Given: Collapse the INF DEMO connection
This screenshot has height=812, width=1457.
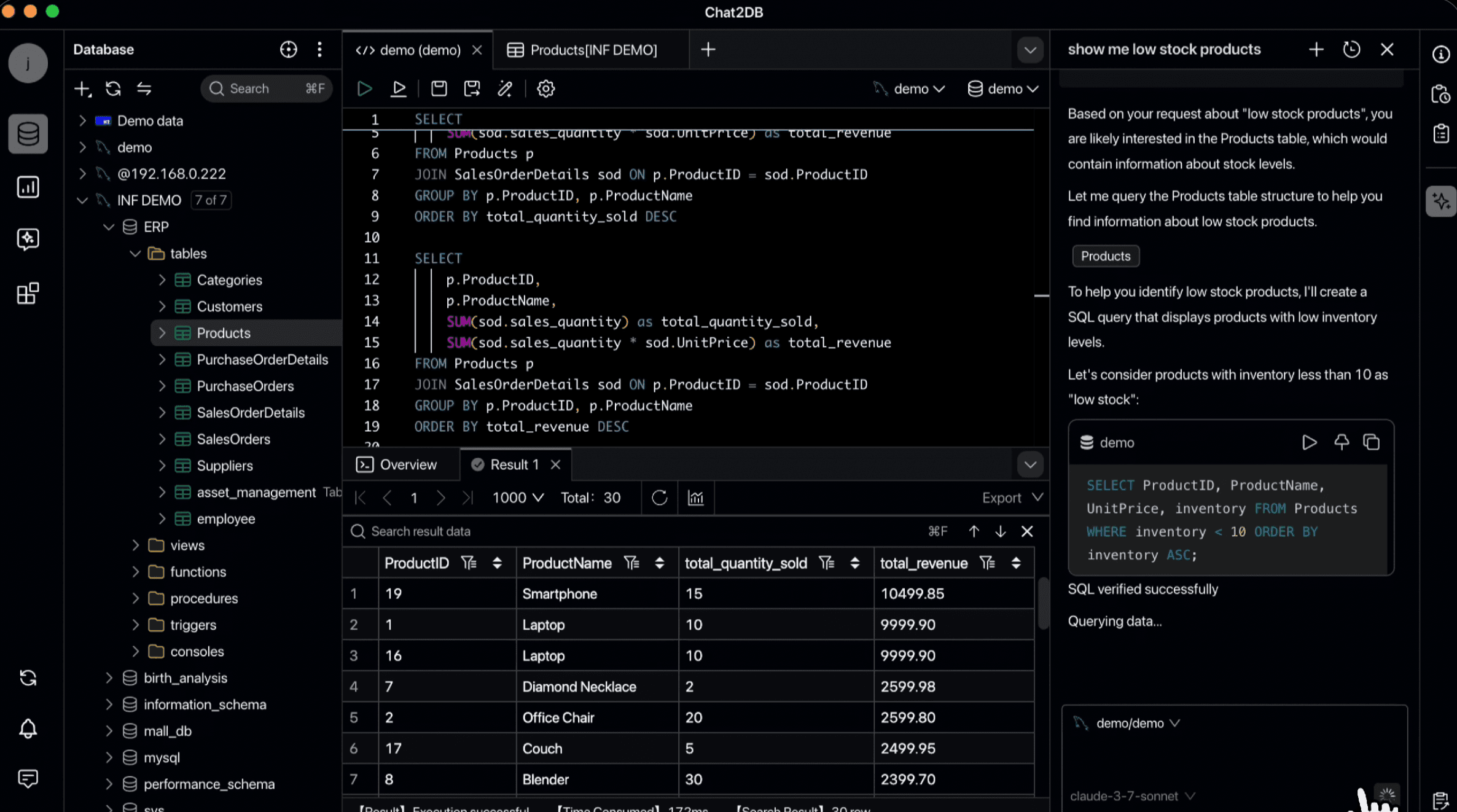Looking at the screenshot, I should click(x=82, y=200).
